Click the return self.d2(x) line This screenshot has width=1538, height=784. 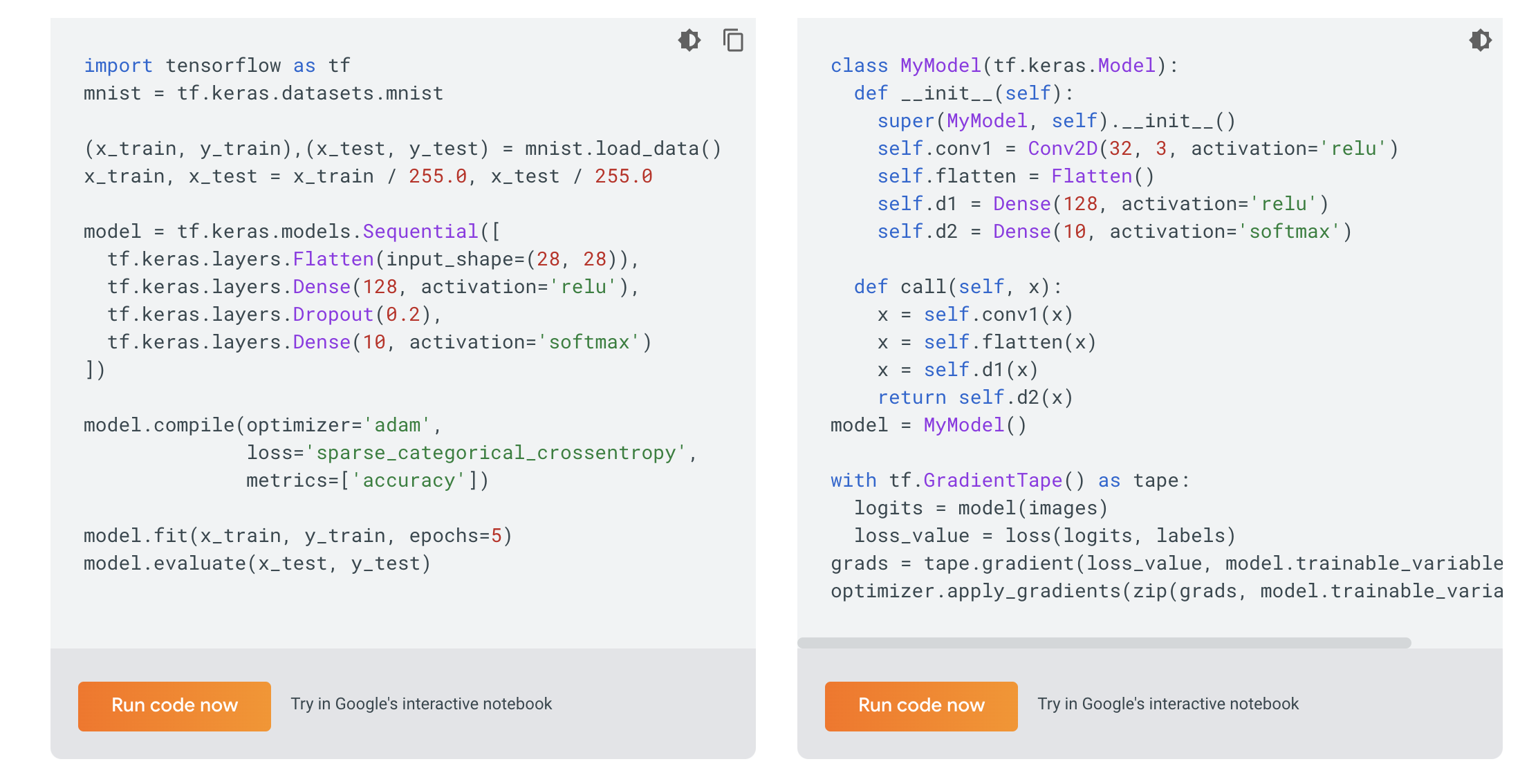(x=975, y=398)
